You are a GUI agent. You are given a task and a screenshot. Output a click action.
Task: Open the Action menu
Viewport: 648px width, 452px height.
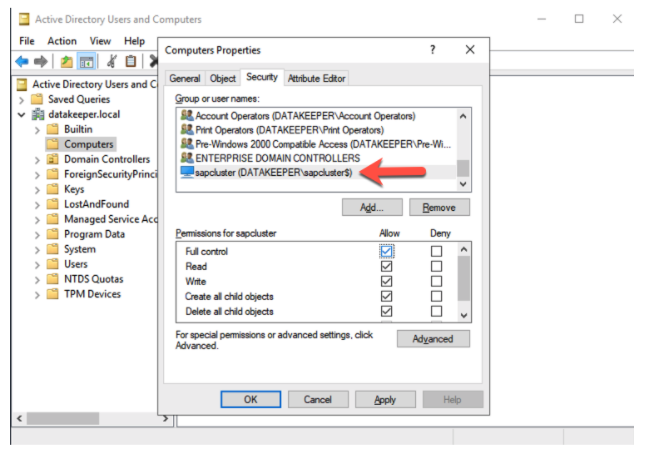[62, 41]
